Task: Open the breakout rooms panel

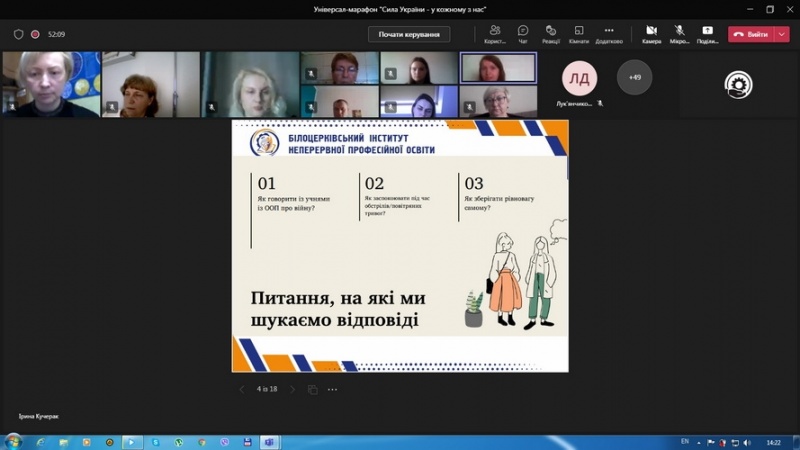Action: click(578, 32)
